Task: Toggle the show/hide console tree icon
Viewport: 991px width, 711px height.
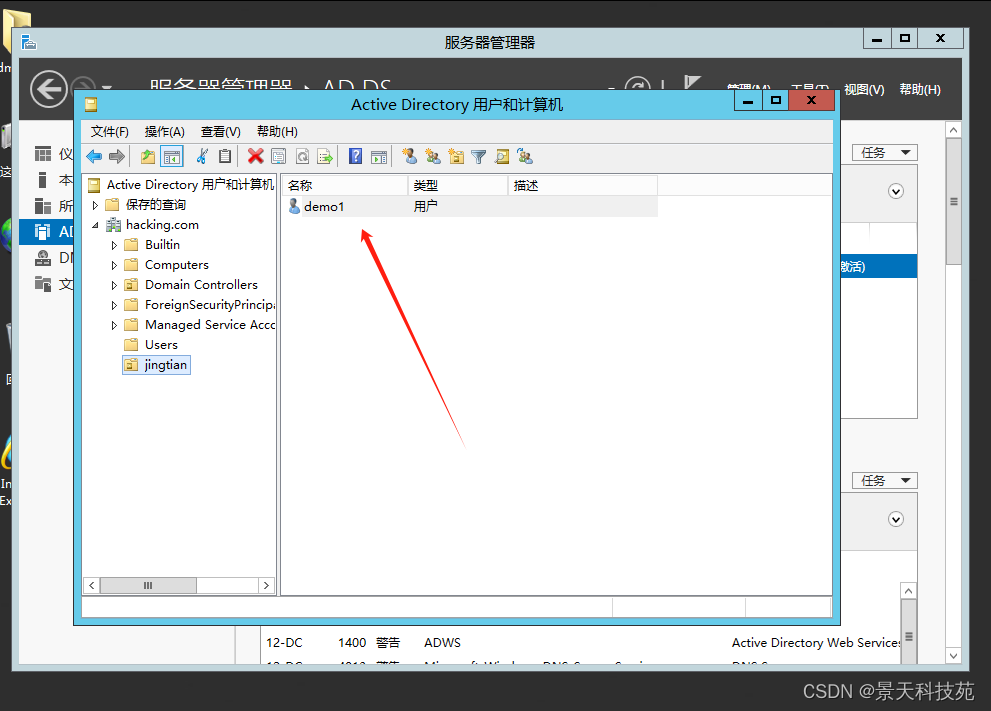Action: 172,157
